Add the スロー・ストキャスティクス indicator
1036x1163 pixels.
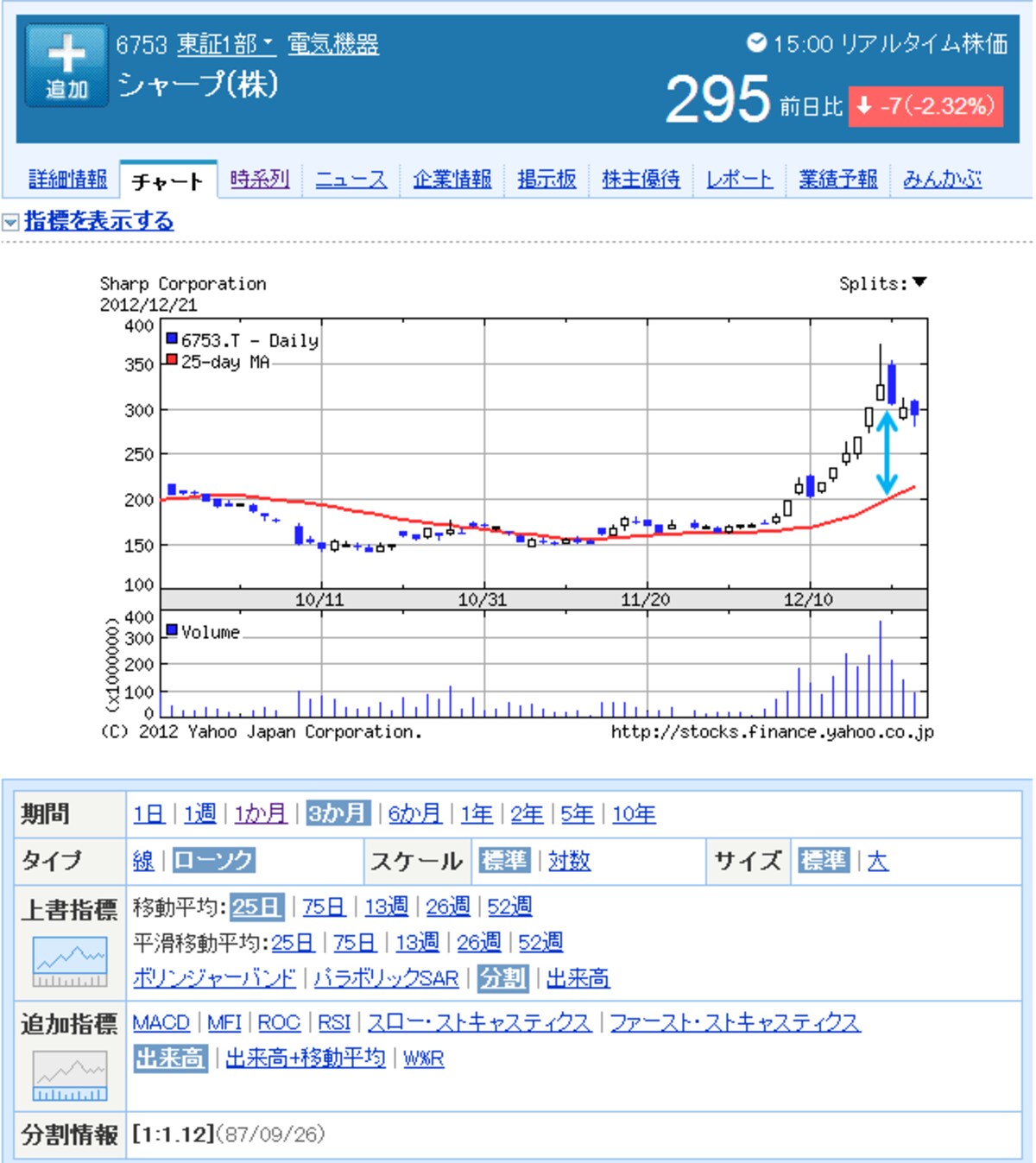coord(480,1022)
